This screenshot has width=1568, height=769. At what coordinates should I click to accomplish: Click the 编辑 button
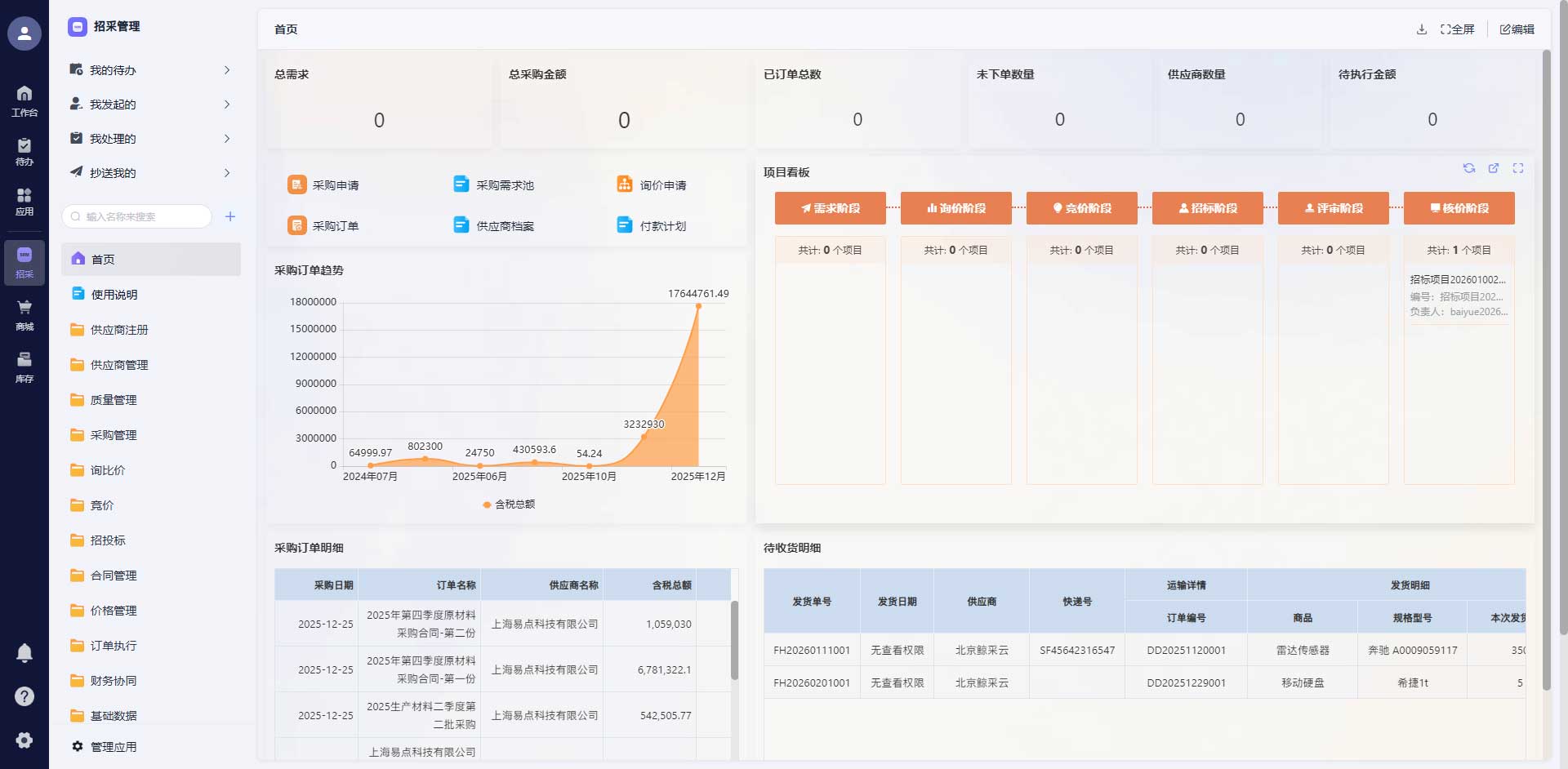click(1517, 29)
